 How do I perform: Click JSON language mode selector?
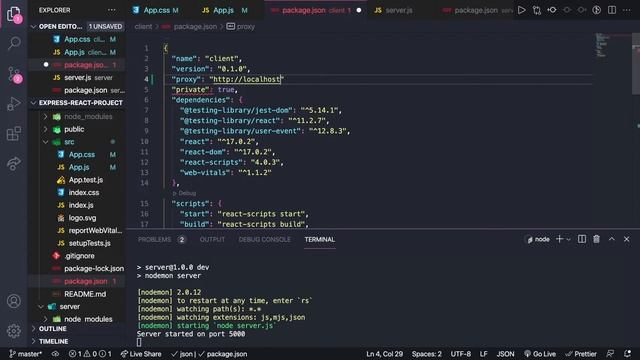[505, 354]
